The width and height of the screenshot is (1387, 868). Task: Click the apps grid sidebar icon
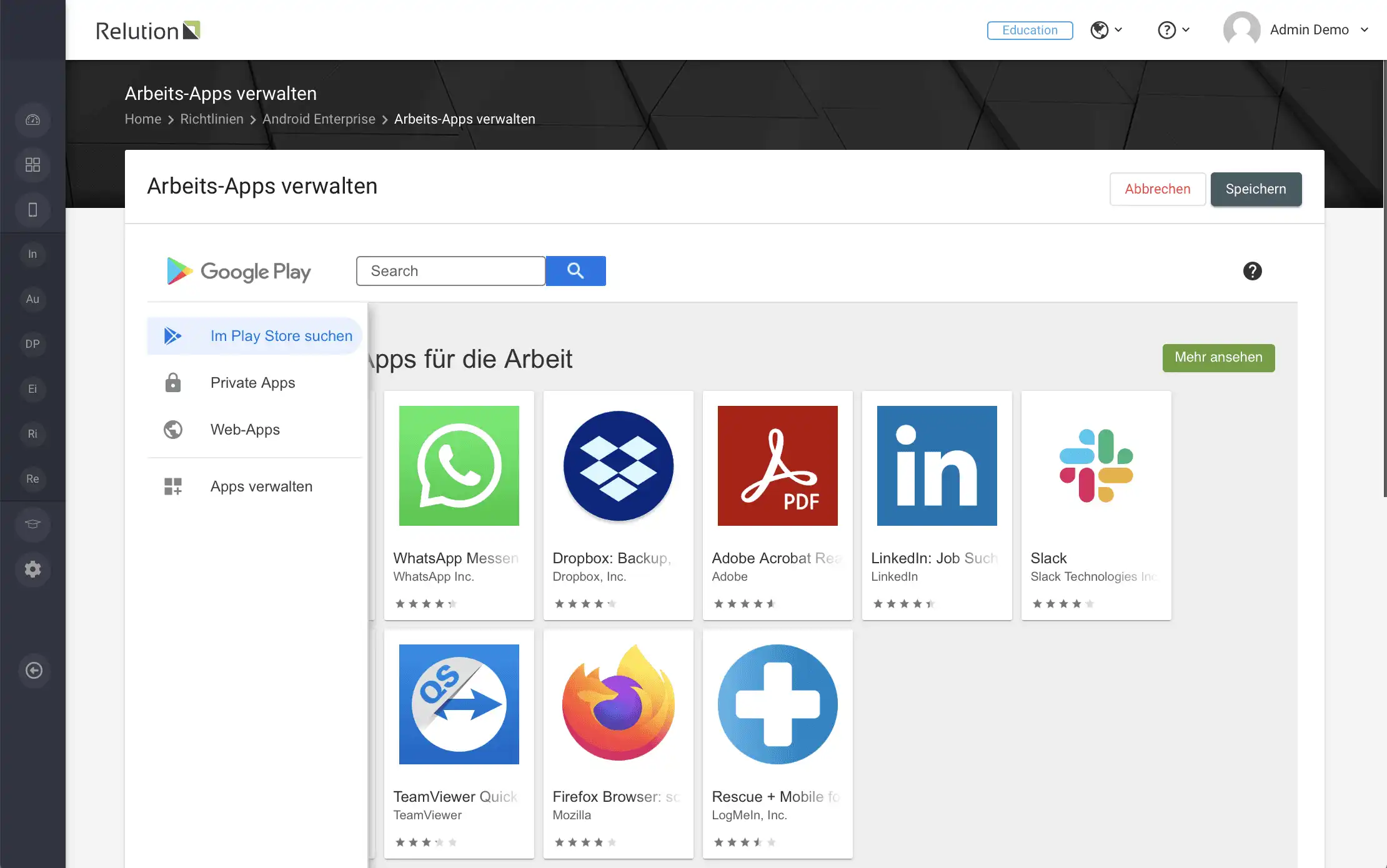(x=32, y=165)
